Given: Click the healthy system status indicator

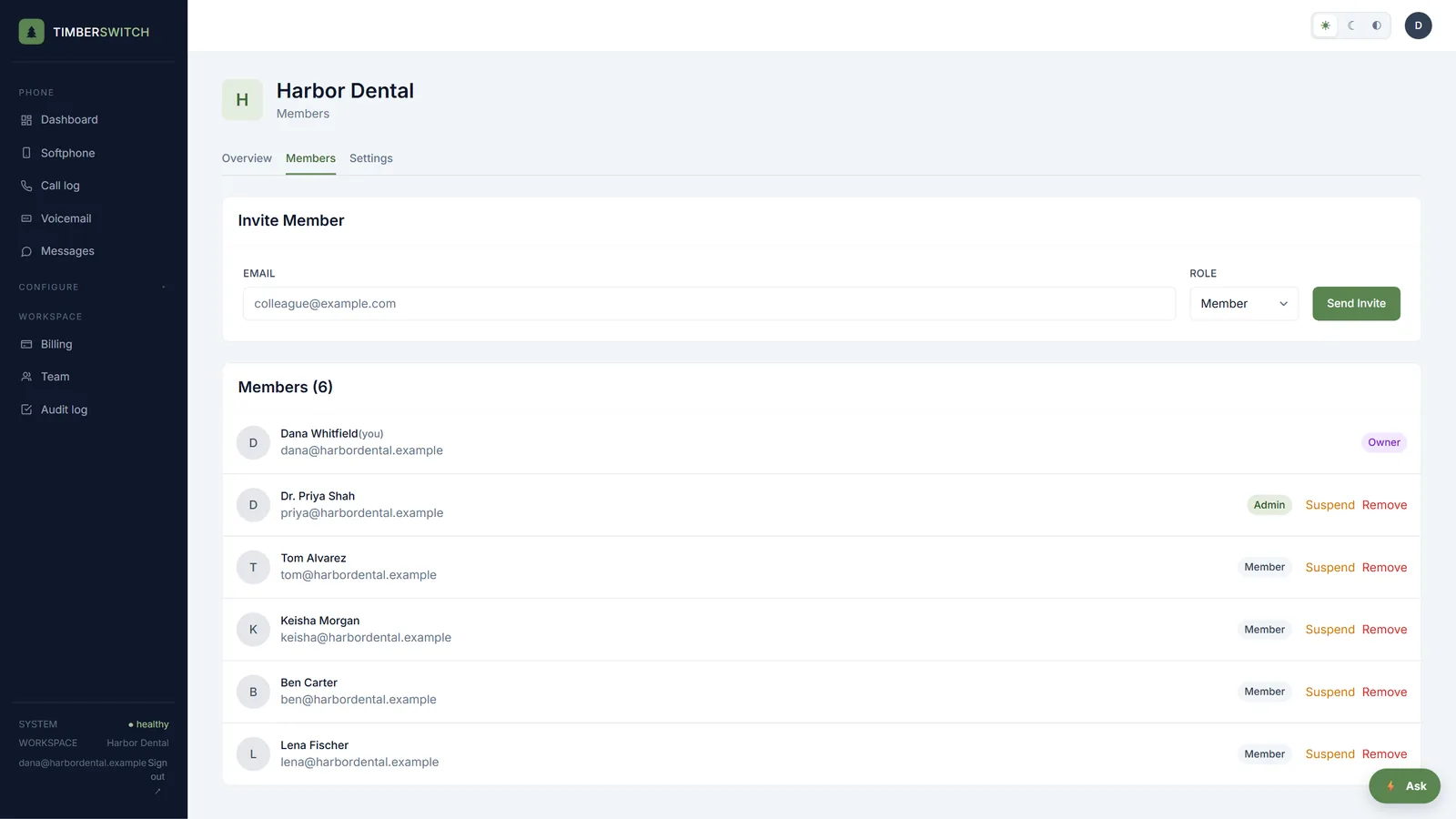Looking at the screenshot, I should 148,724.
